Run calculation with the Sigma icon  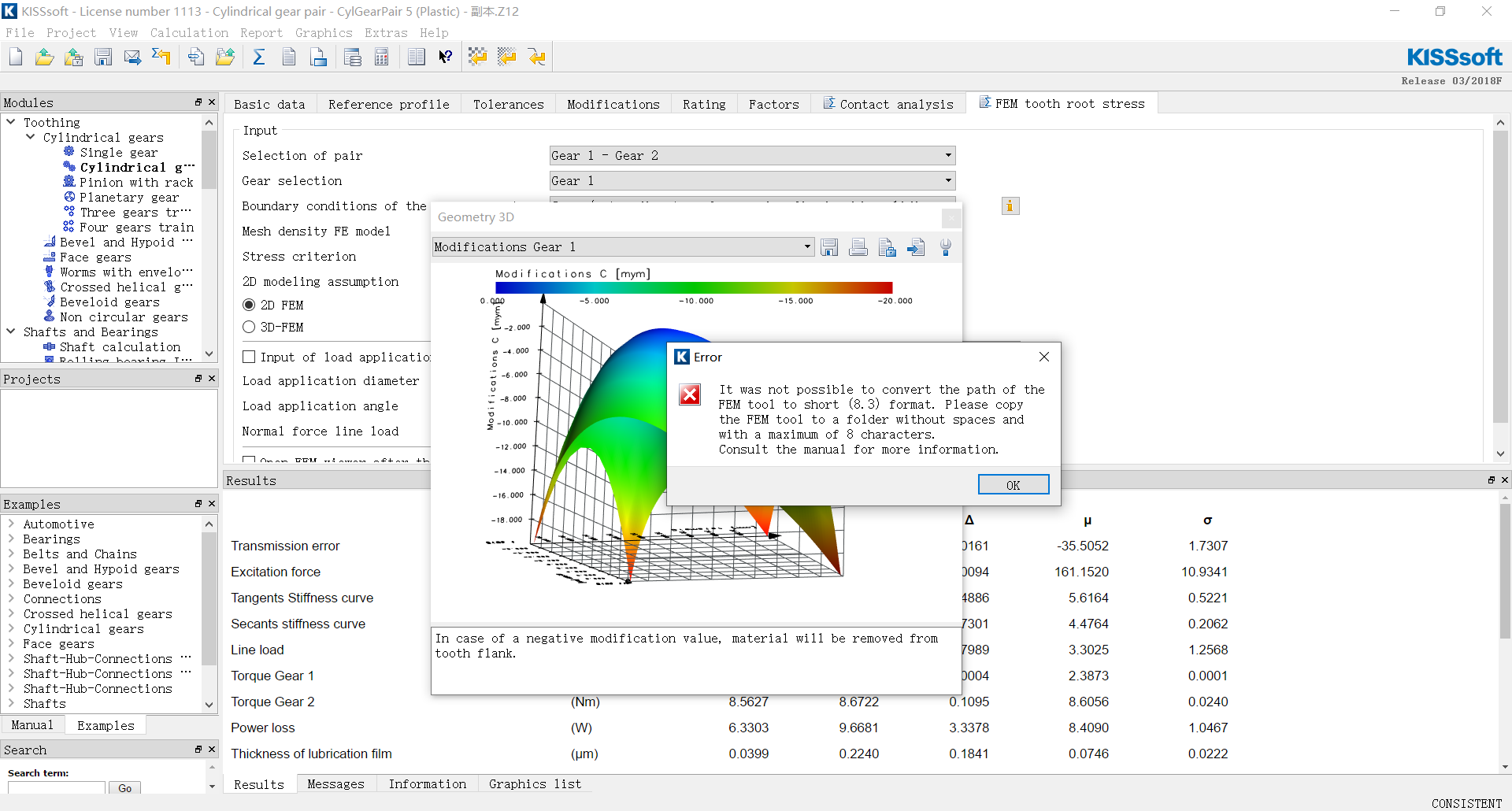pyautogui.click(x=259, y=57)
